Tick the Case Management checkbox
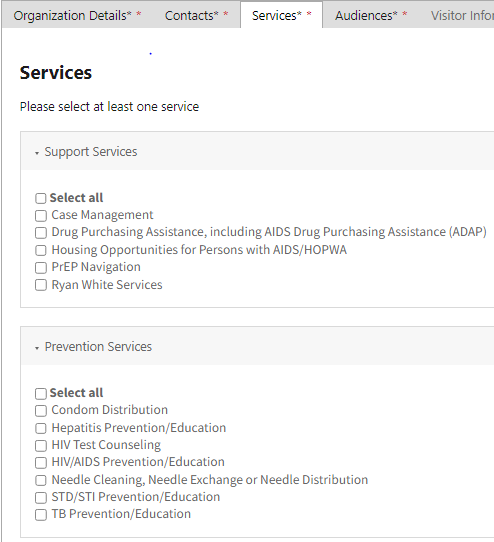 (41, 216)
